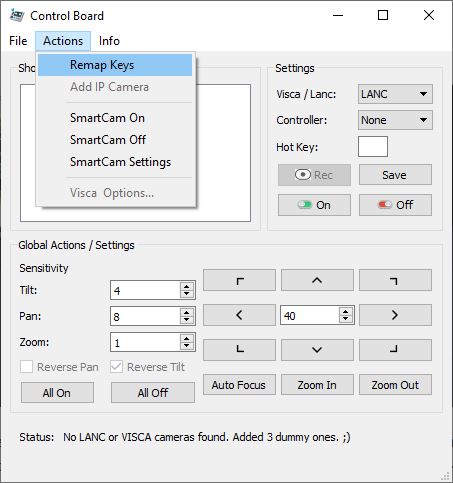Turn camera On with green toggle button
453x483 pixels.
click(x=314, y=205)
